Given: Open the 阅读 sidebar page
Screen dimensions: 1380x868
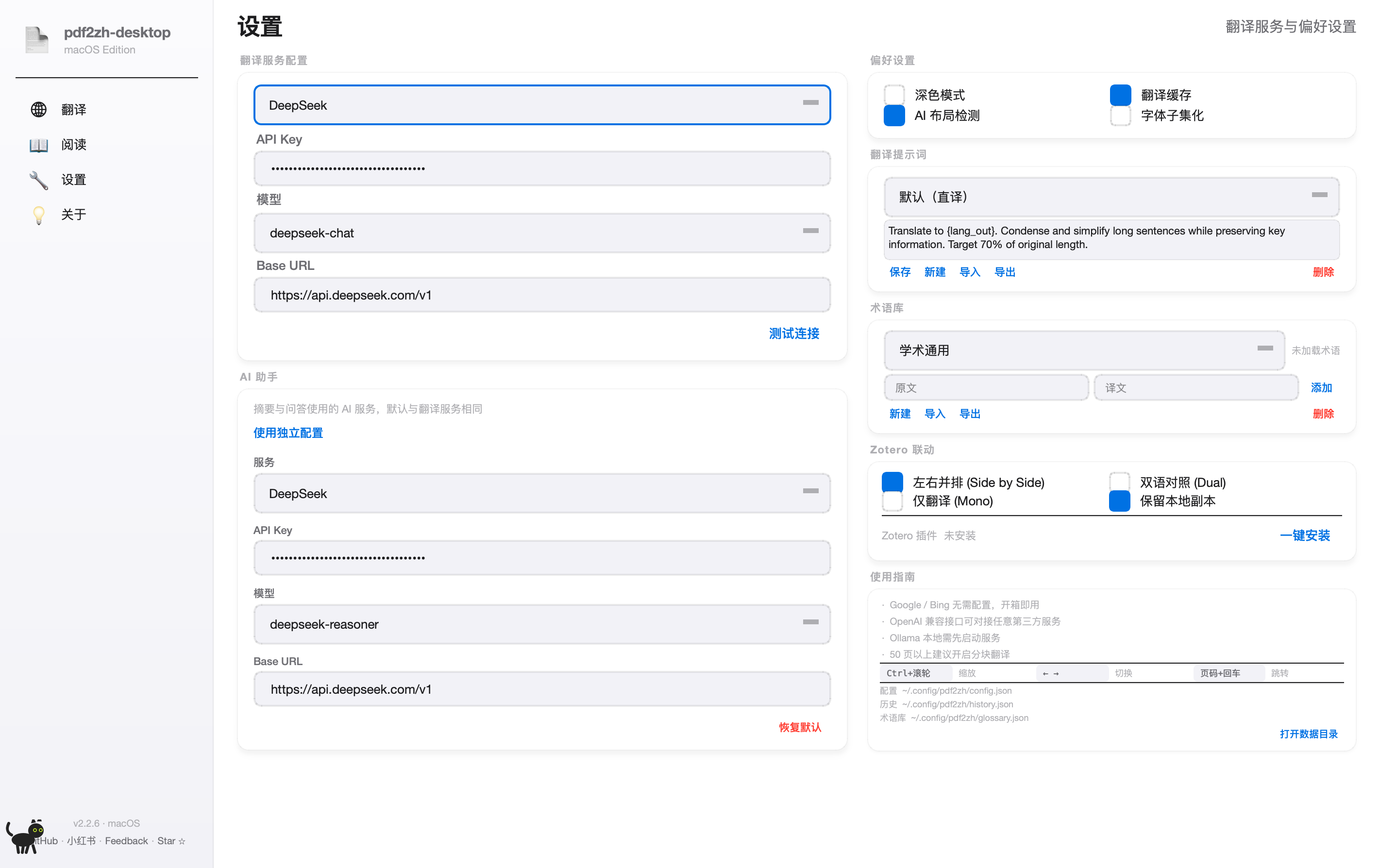Looking at the screenshot, I should (73, 144).
